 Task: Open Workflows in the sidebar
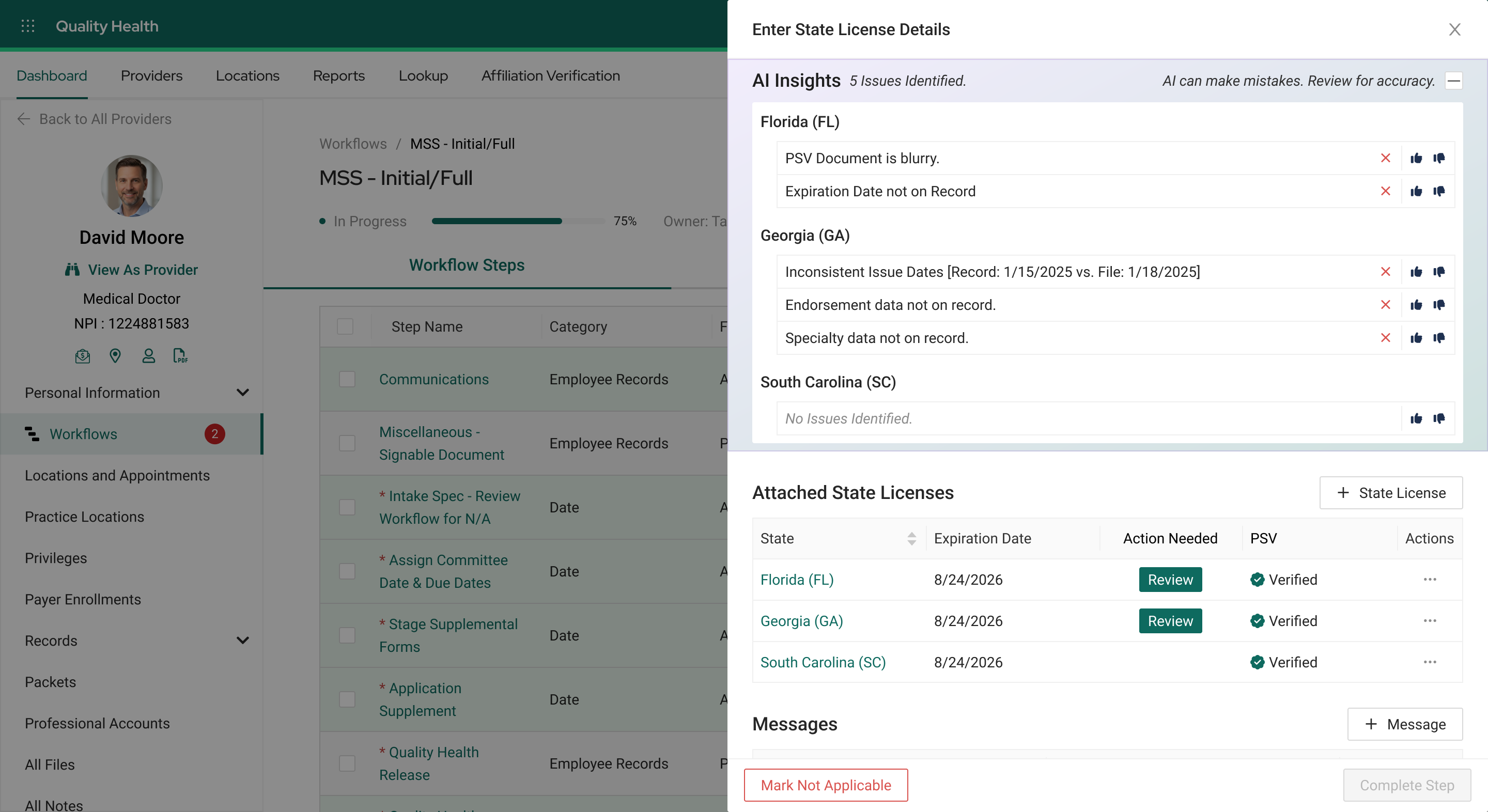pos(131,434)
